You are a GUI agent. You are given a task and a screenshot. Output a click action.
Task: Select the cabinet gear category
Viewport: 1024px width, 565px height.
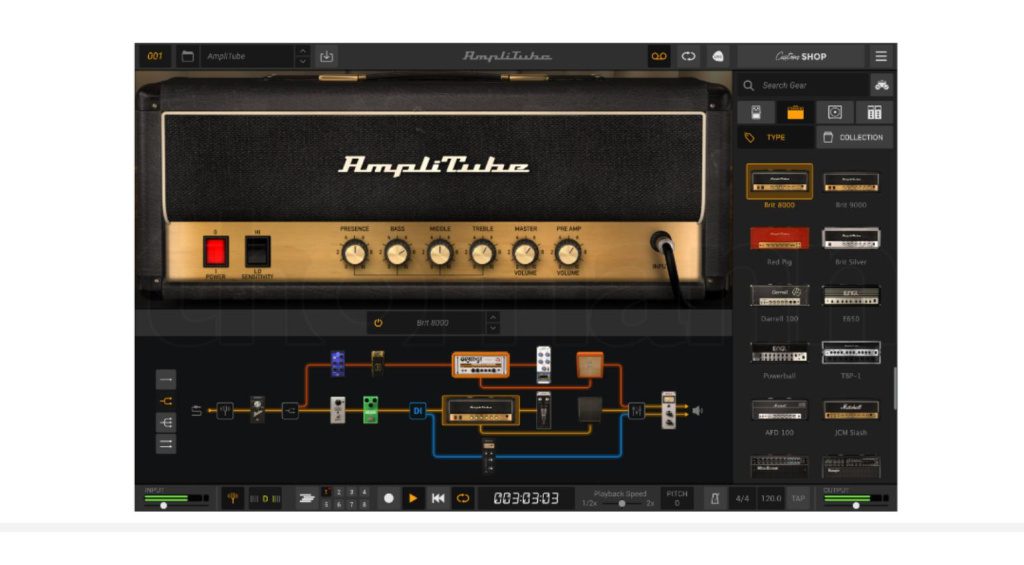835,112
